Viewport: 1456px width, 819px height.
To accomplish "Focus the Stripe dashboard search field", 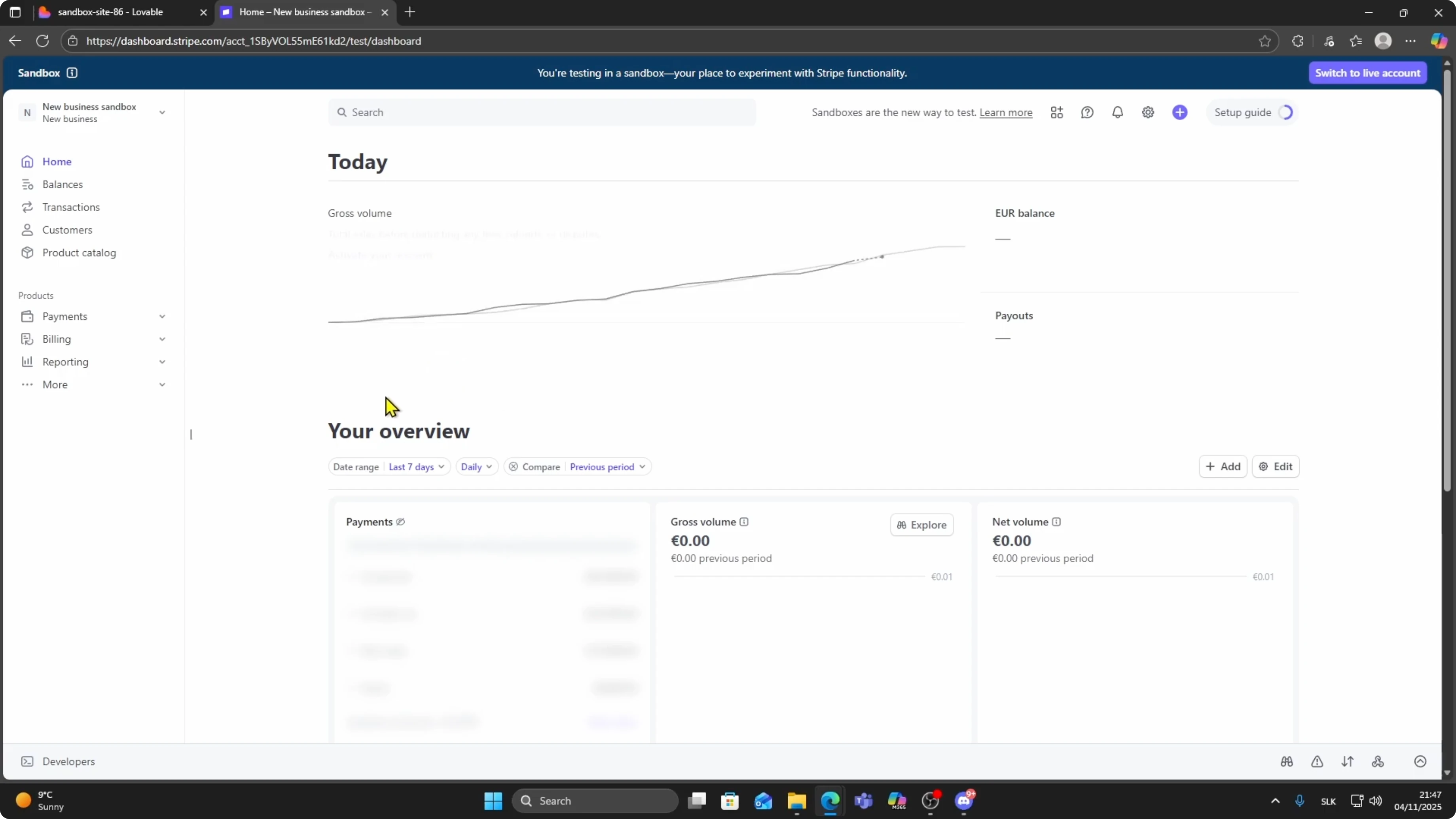I will pos(542,112).
